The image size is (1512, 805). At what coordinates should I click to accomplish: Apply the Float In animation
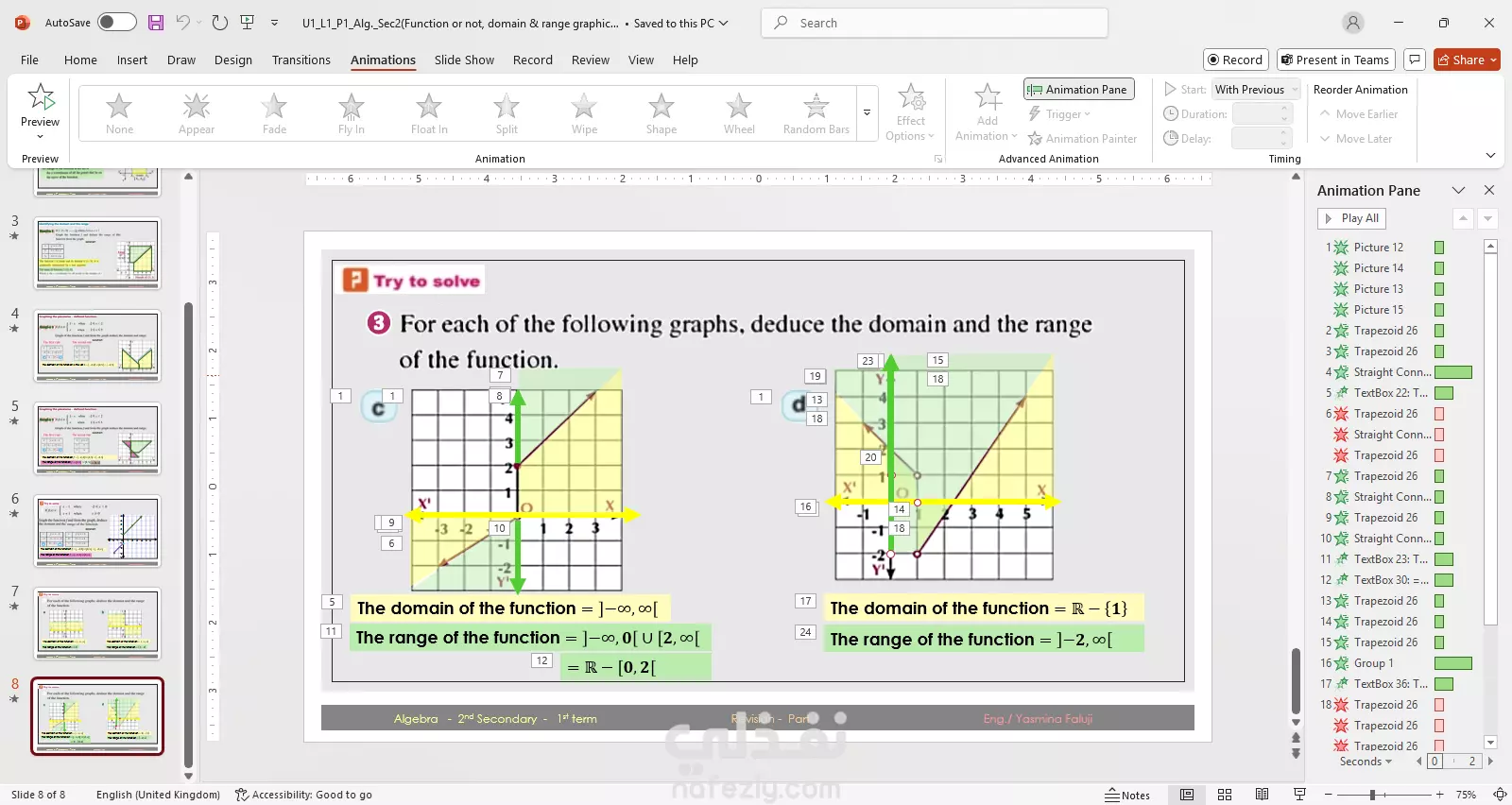click(x=429, y=113)
